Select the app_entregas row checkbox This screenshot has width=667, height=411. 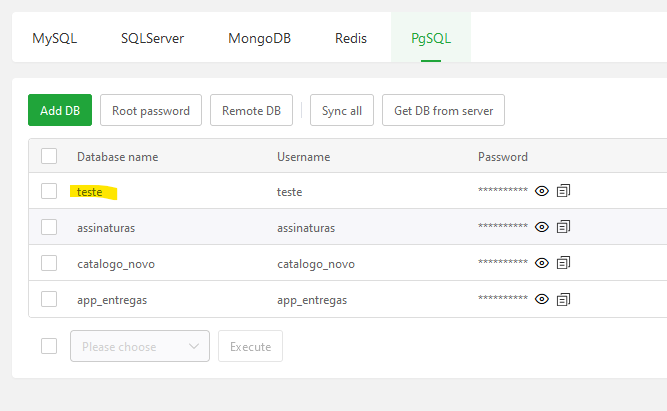pyautogui.click(x=49, y=299)
